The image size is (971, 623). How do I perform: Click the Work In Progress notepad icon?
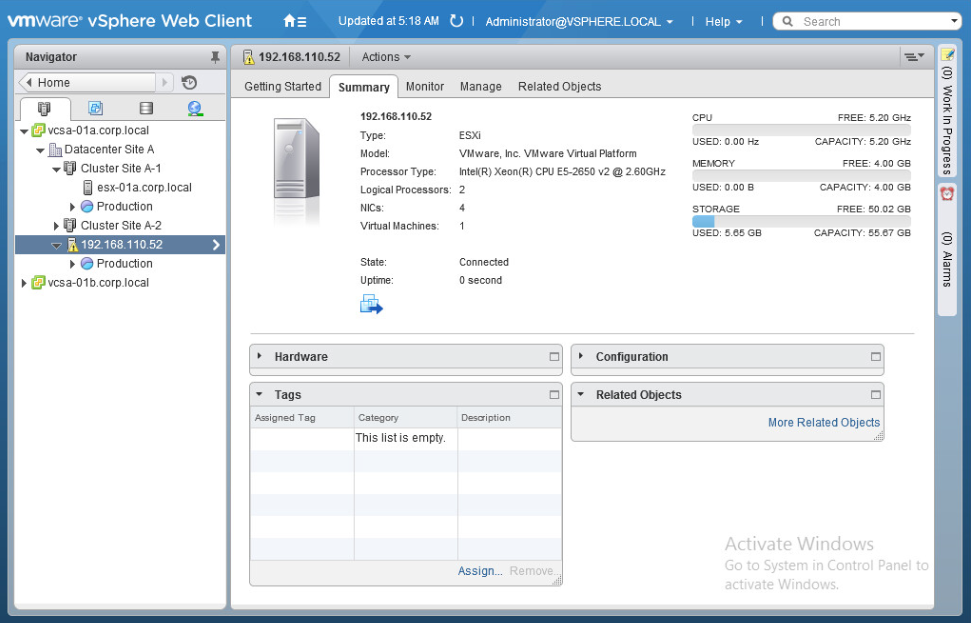(947, 54)
